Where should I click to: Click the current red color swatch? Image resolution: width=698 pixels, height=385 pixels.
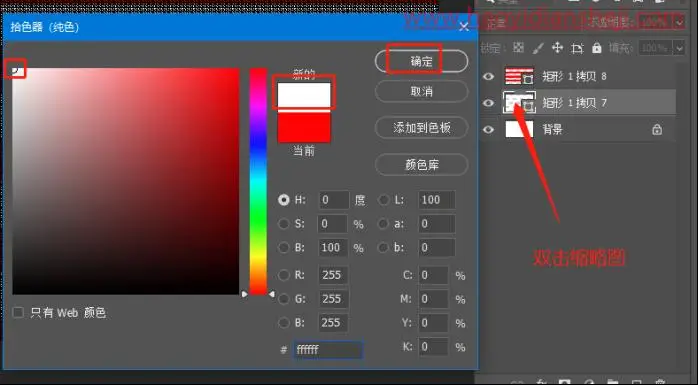(x=304, y=127)
